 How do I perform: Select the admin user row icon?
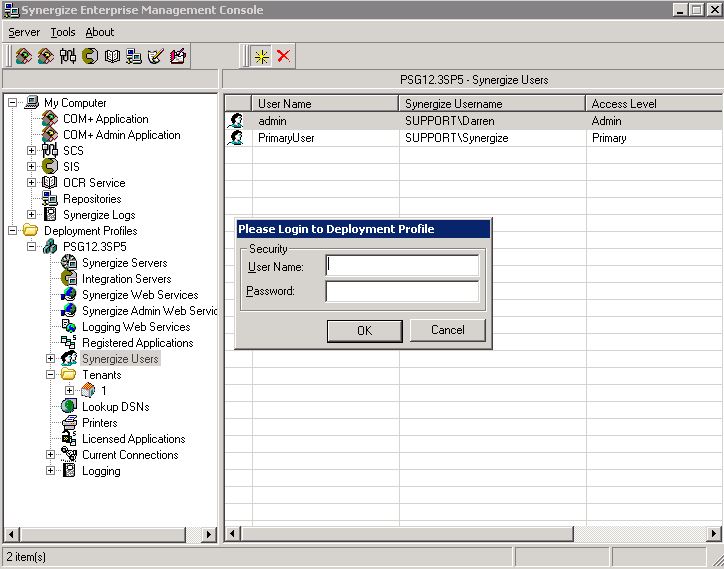(237, 121)
